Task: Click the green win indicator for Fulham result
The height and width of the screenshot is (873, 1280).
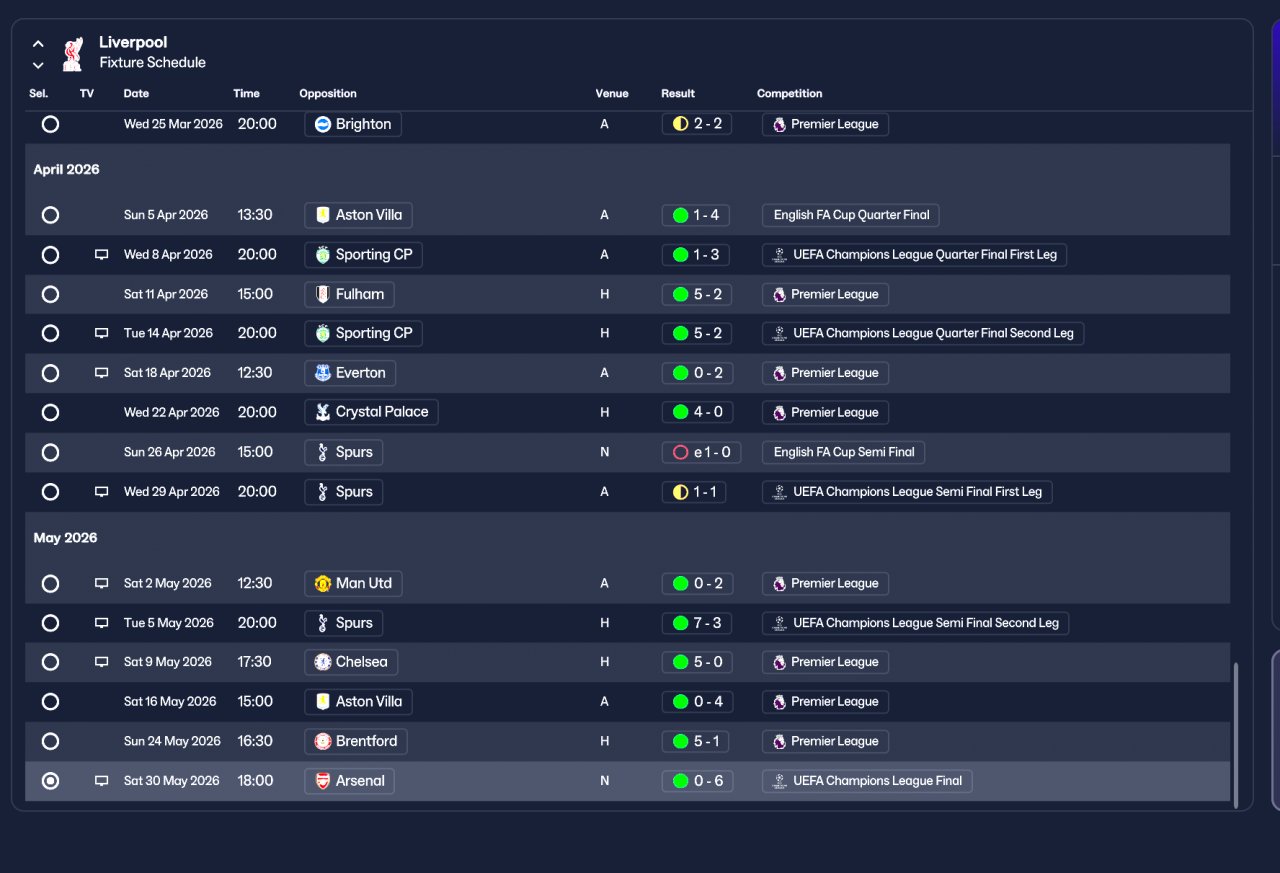Action: pos(681,295)
